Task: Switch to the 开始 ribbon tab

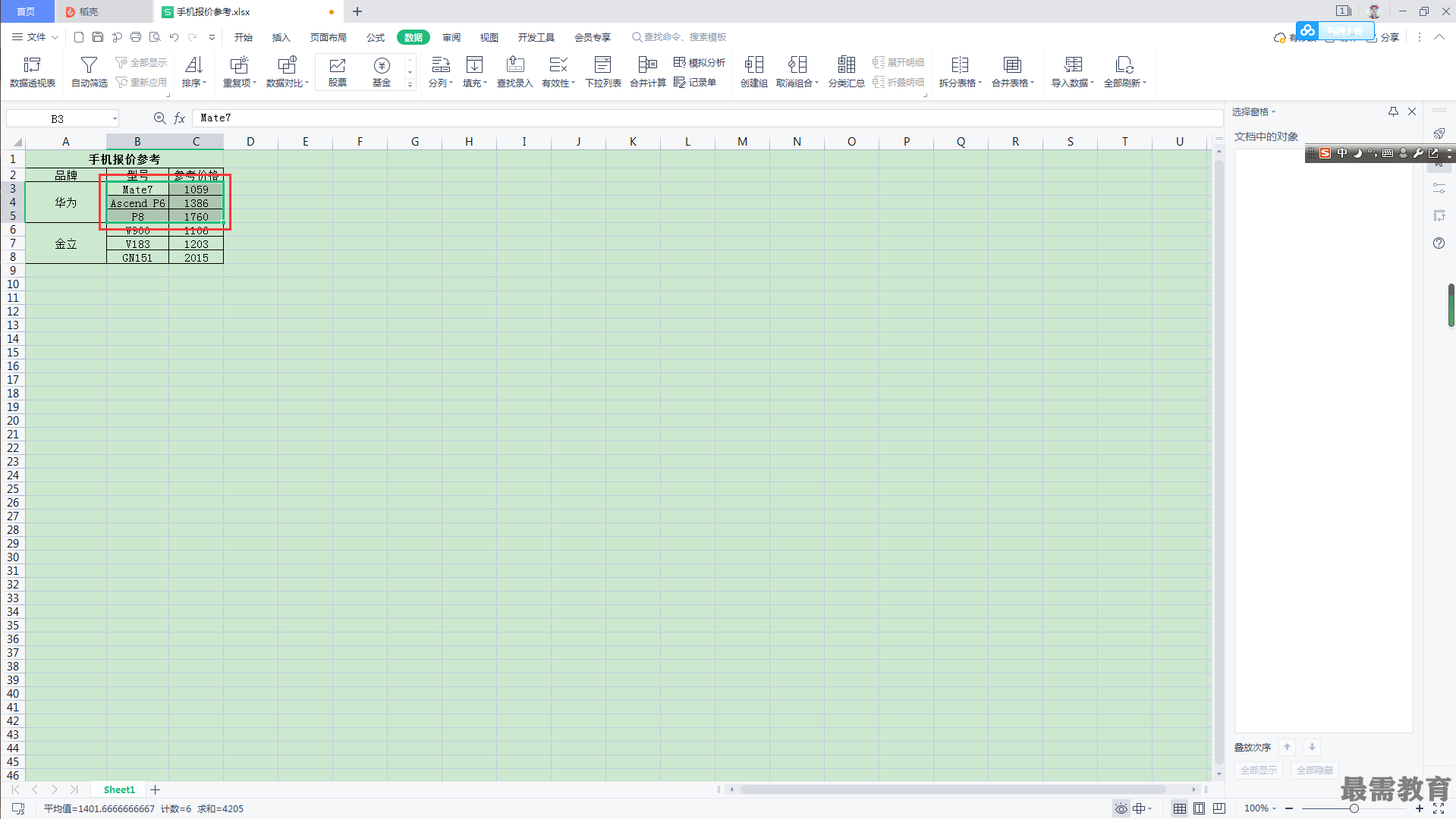Action: pos(243,37)
